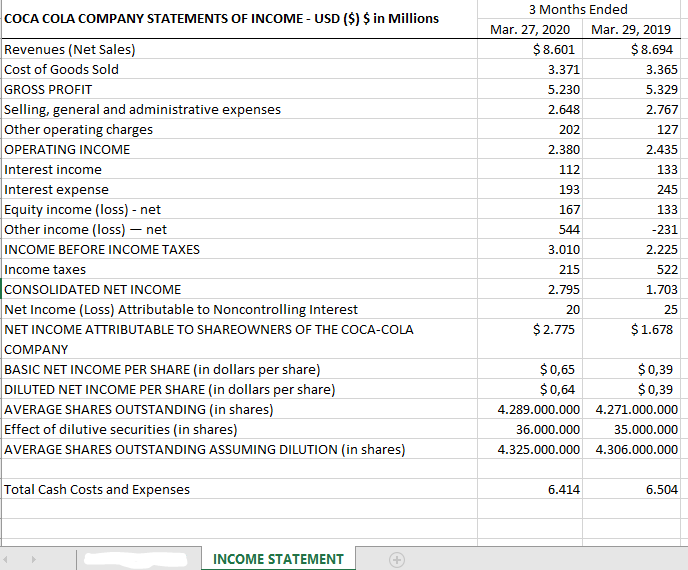Select the value 3.371
This screenshot has width=688, height=570.
tap(563, 69)
